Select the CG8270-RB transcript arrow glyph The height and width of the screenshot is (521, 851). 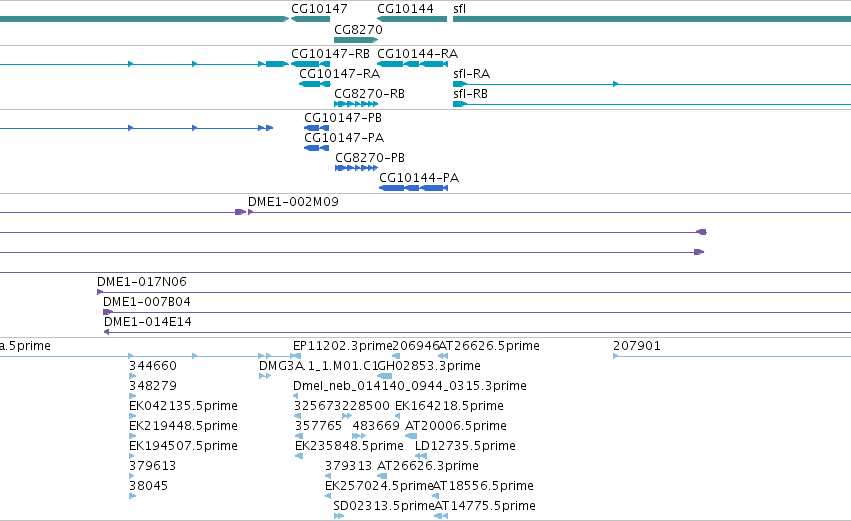pos(356,104)
